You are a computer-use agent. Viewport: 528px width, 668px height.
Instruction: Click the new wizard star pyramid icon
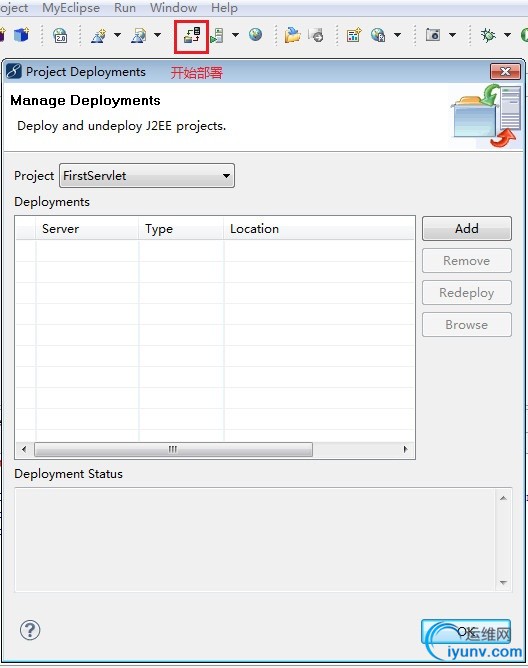pos(98,35)
